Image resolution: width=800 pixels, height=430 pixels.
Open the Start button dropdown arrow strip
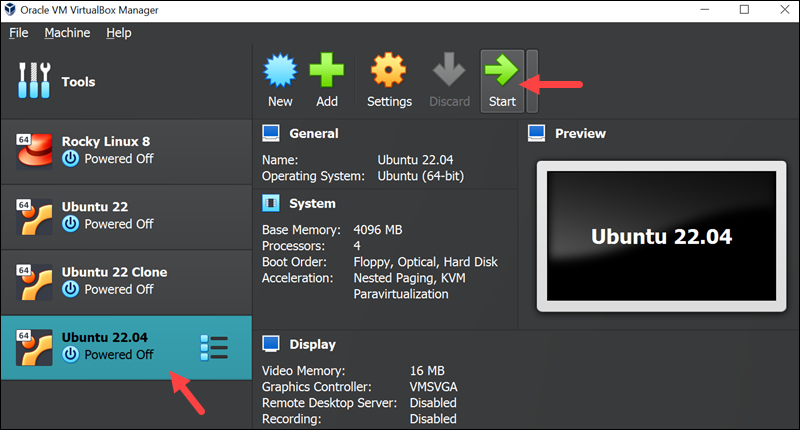click(532, 81)
